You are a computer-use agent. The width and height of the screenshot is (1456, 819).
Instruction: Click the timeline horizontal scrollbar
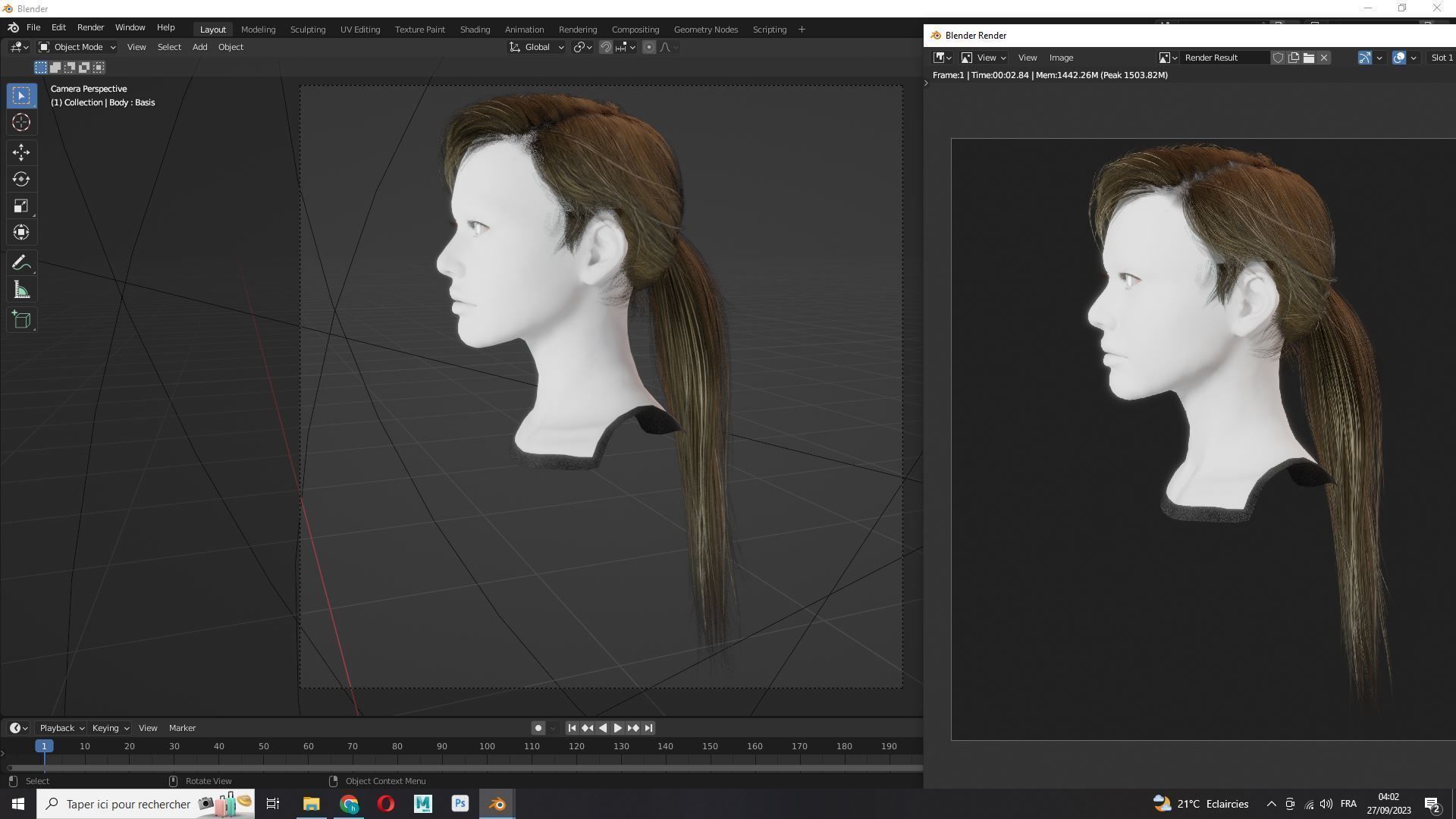464,768
